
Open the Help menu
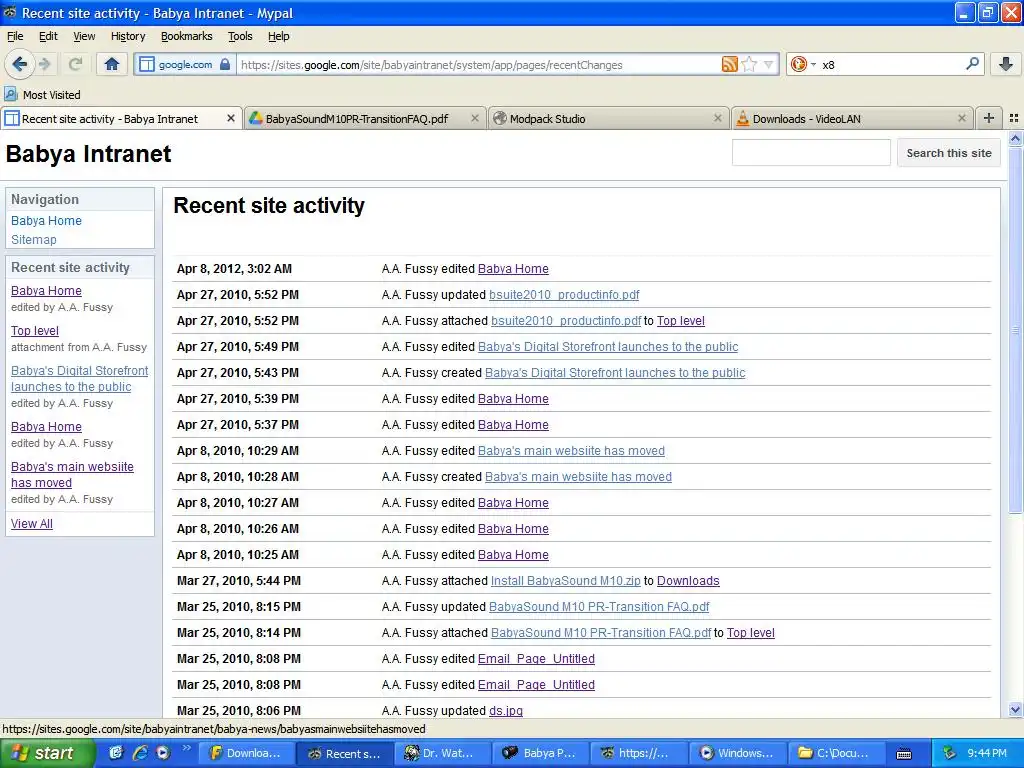click(278, 36)
